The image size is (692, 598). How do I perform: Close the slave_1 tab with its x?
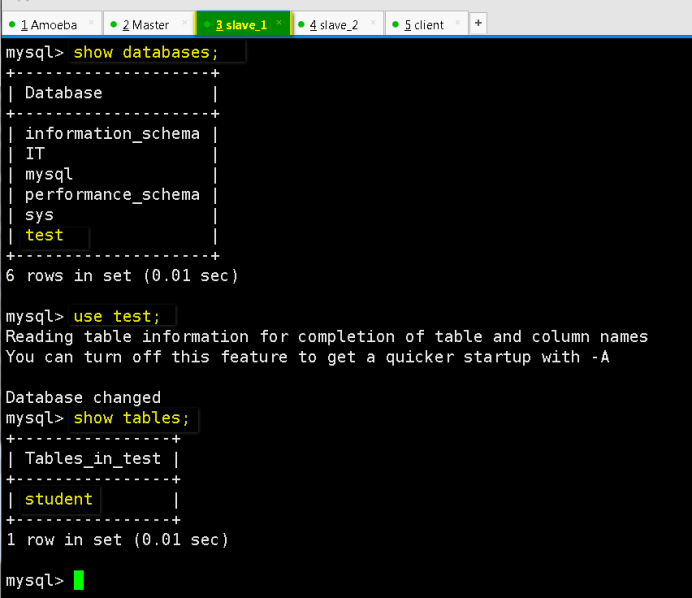coord(279,22)
